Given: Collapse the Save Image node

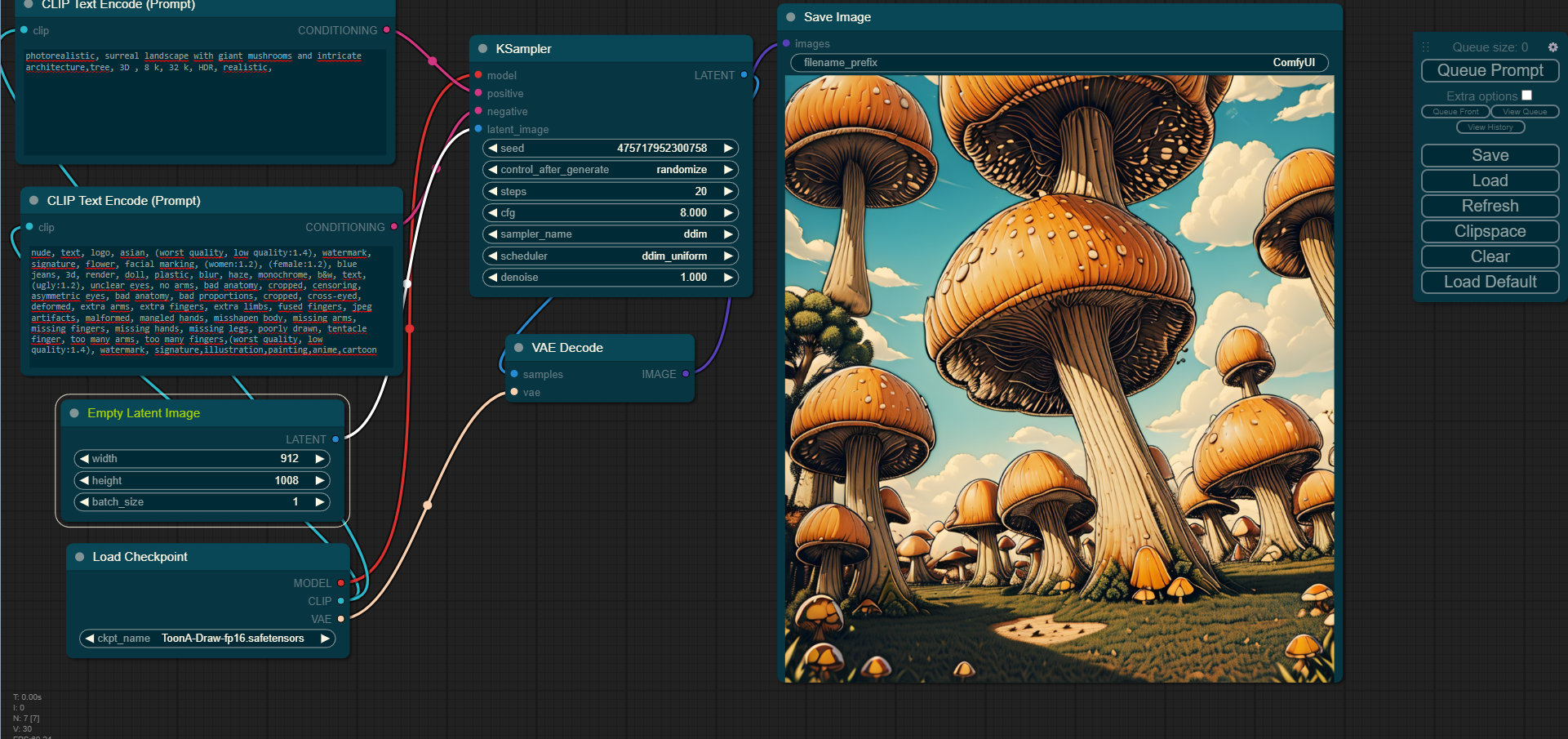Looking at the screenshot, I should (791, 17).
